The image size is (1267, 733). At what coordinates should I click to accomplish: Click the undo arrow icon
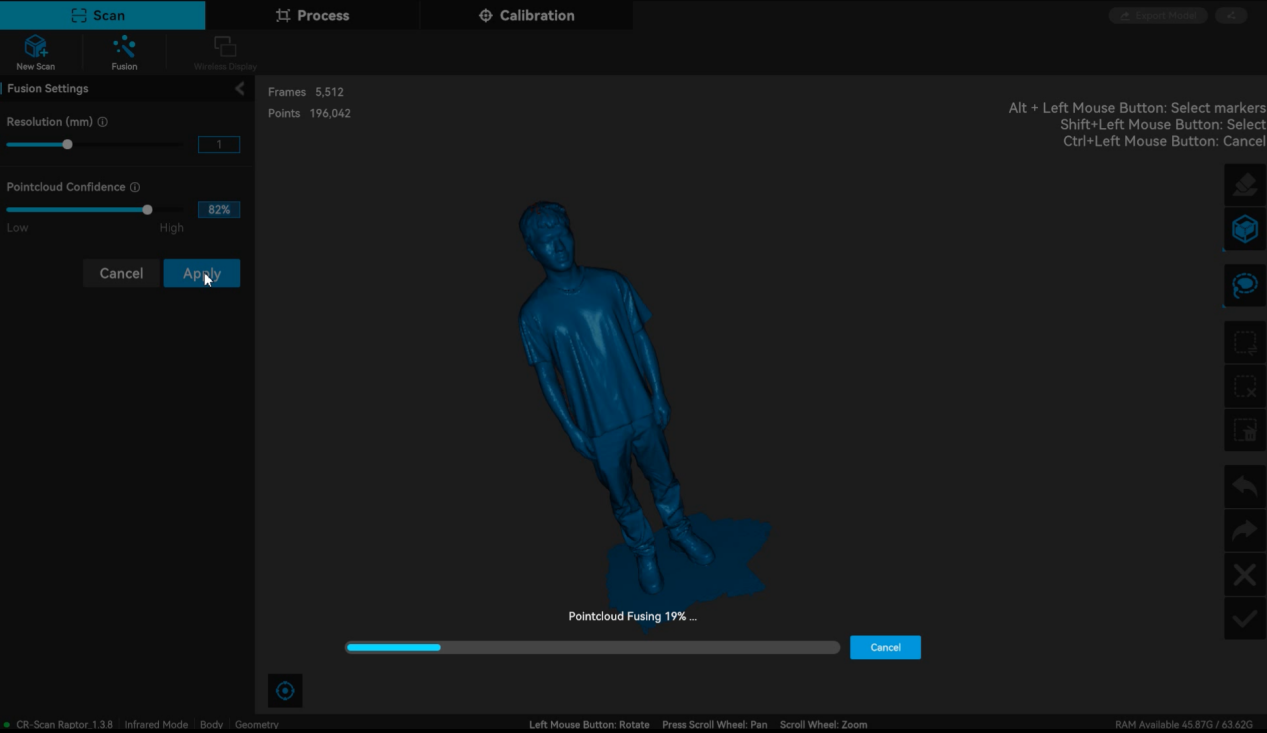point(1244,487)
